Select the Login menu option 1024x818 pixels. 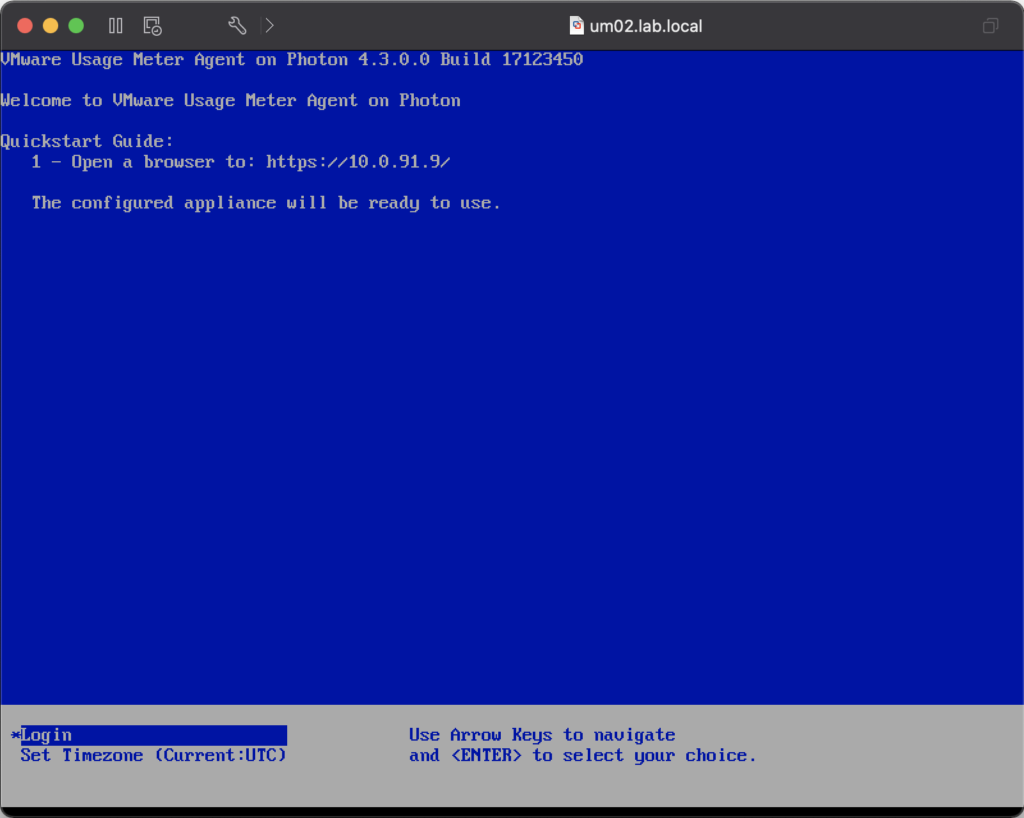153,735
